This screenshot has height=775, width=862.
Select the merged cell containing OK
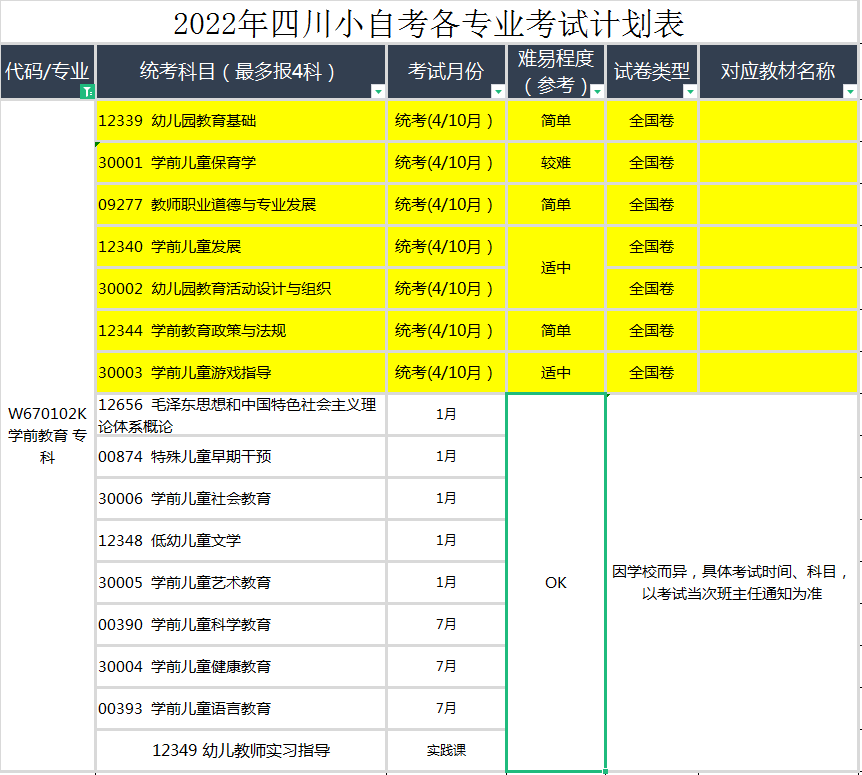click(x=556, y=582)
